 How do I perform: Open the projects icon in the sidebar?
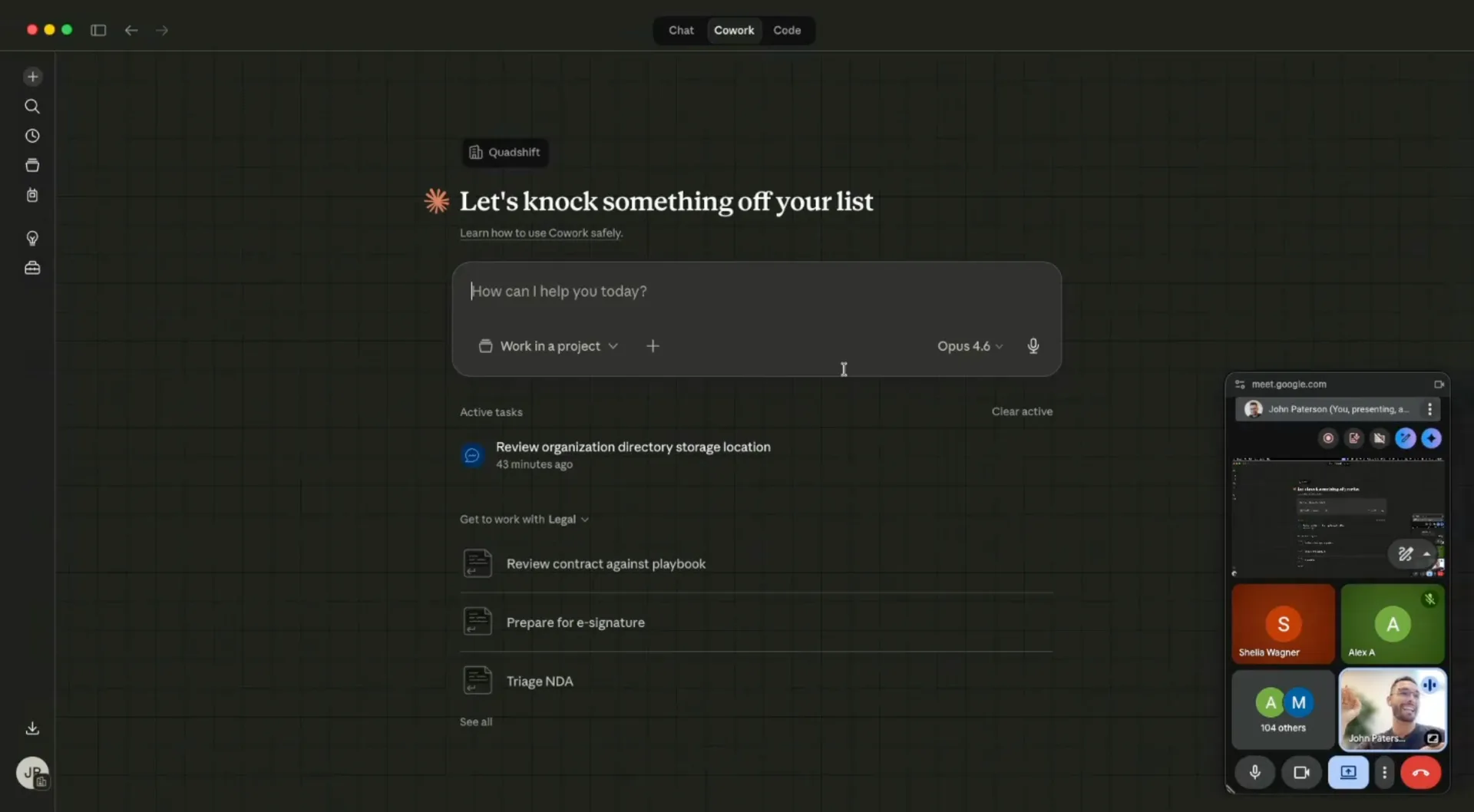pyautogui.click(x=32, y=165)
